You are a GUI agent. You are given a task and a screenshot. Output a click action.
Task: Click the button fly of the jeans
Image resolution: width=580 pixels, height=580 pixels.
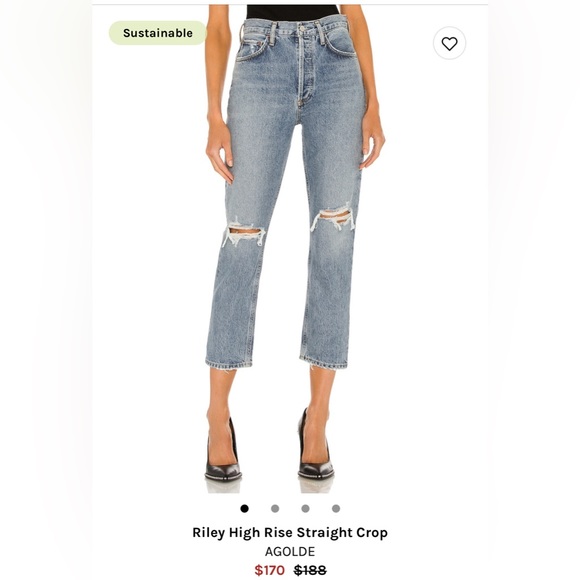click(301, 67)
